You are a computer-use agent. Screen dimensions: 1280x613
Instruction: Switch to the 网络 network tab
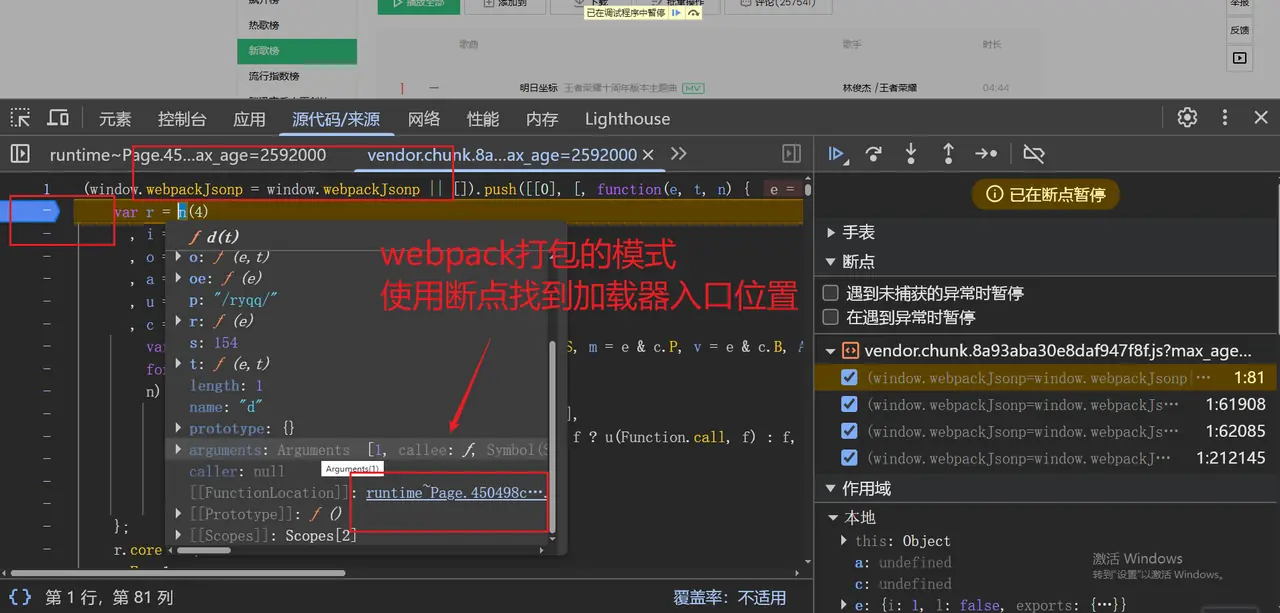coord(424,119)
